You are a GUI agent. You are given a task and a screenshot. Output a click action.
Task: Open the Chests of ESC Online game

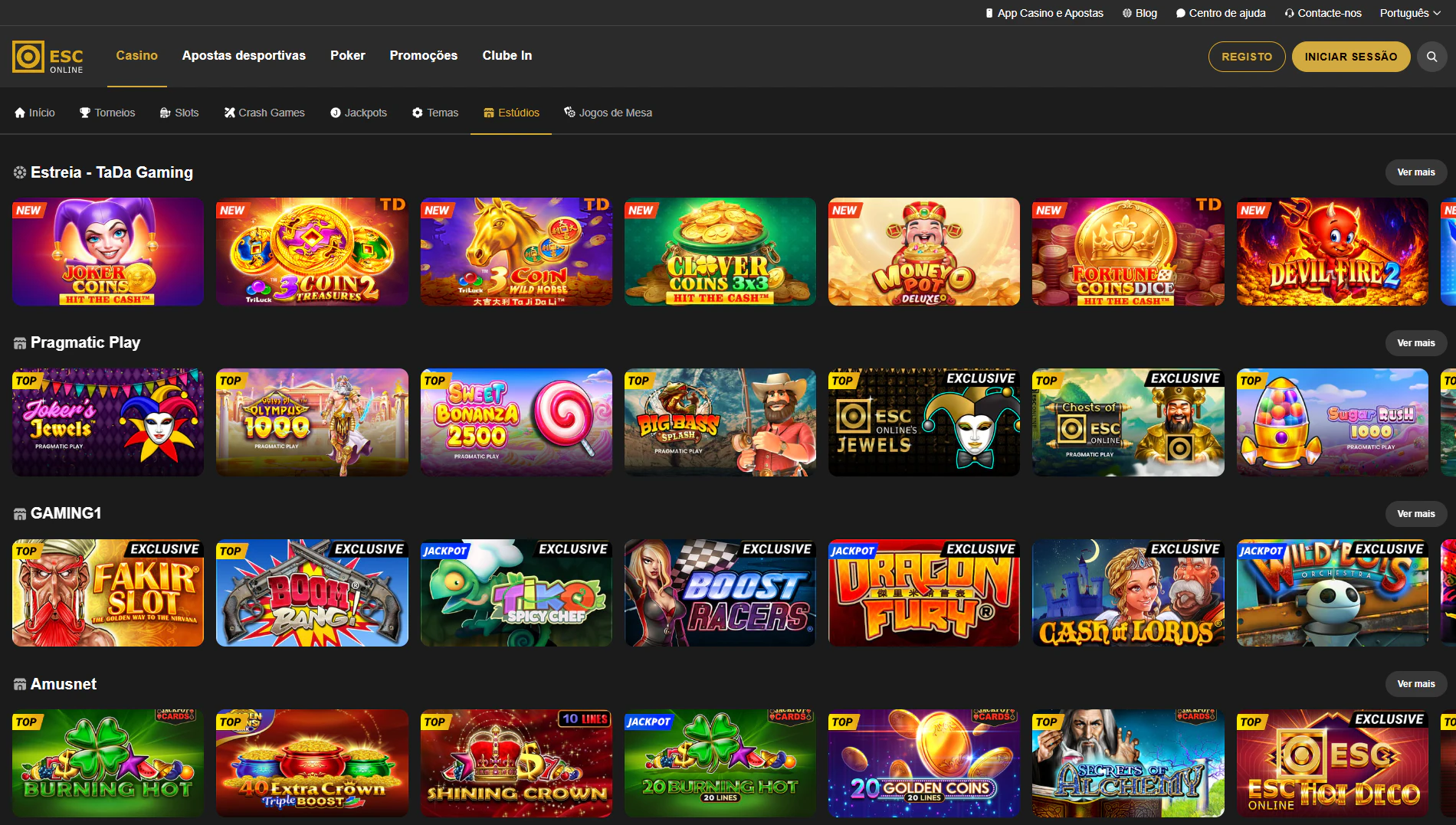tap(1128, 422)
